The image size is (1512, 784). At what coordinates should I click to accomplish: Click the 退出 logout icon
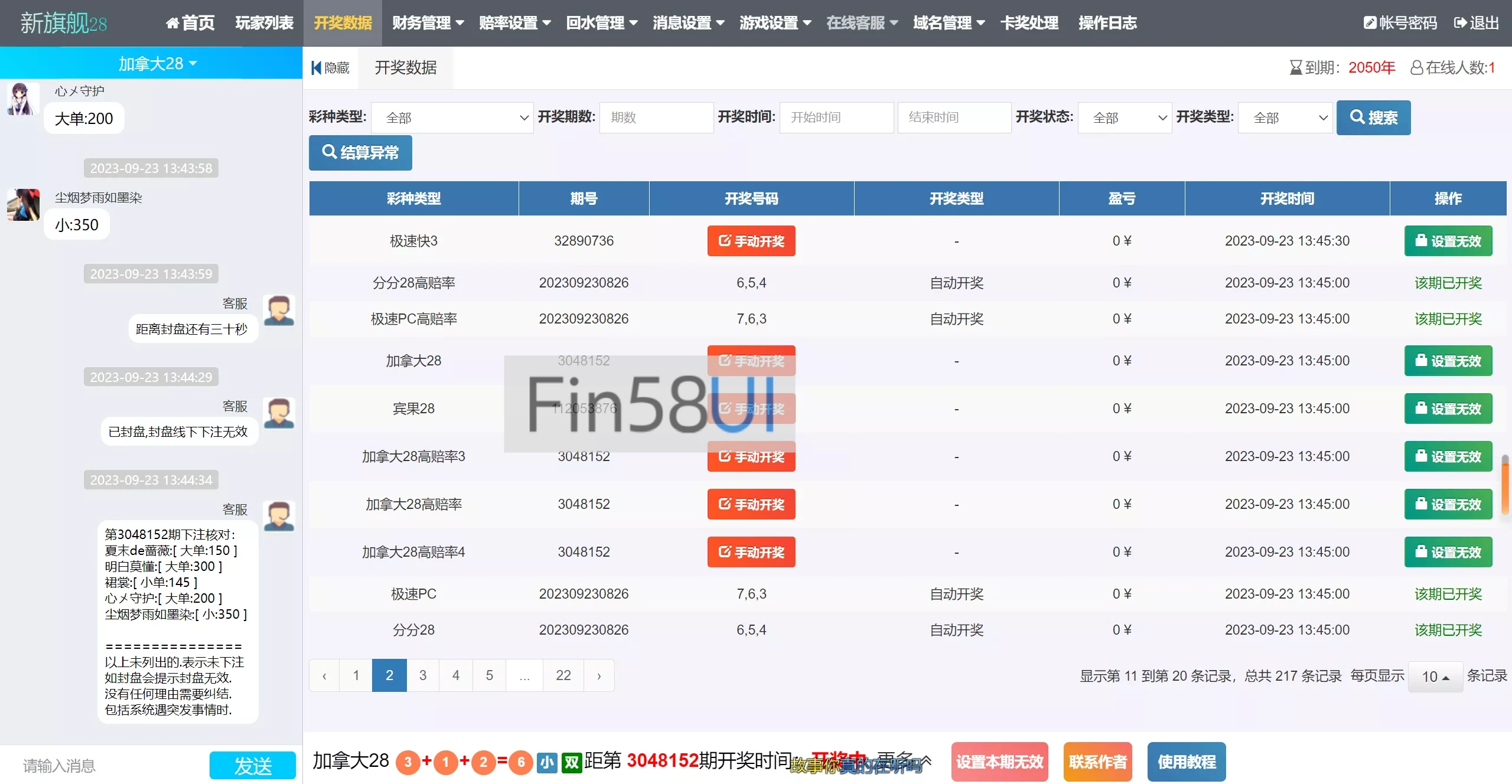1460,23
